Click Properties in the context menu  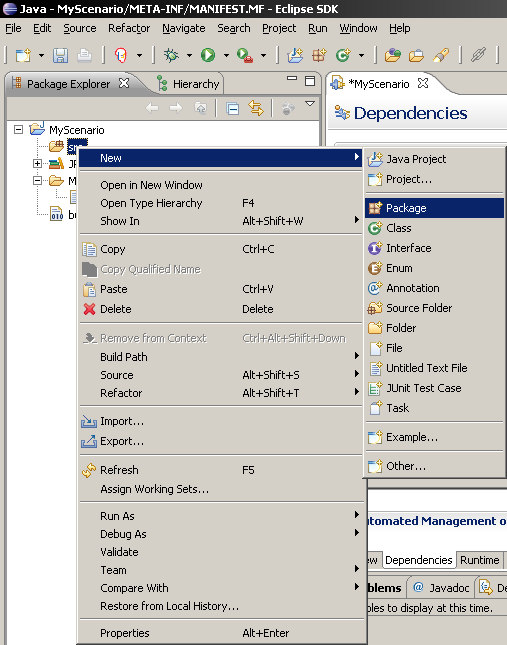(221, 633)
